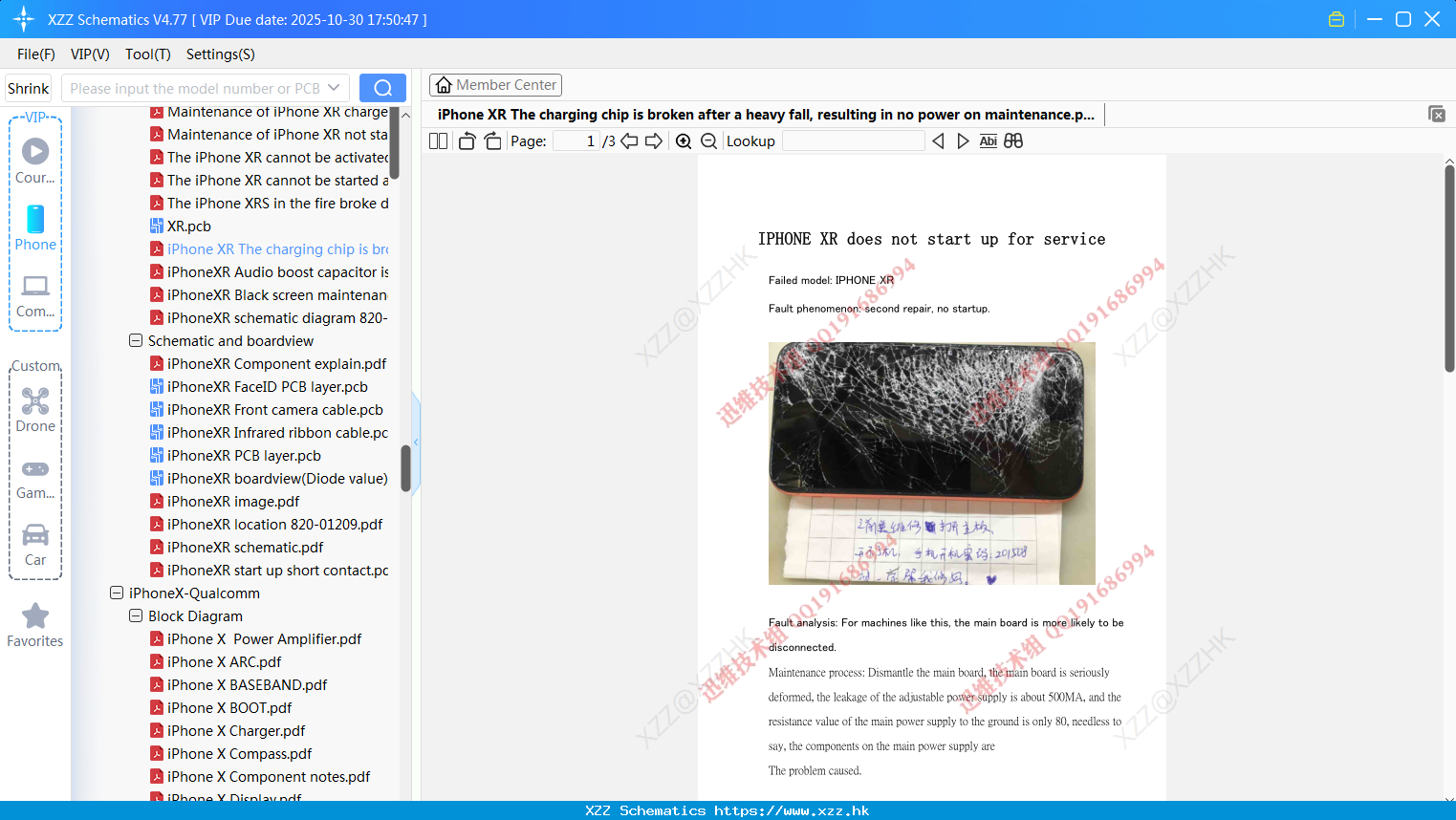Open the Car category
Viewport: 1456px width, 820px height.
pyautogui.click(x=35, y=545)
